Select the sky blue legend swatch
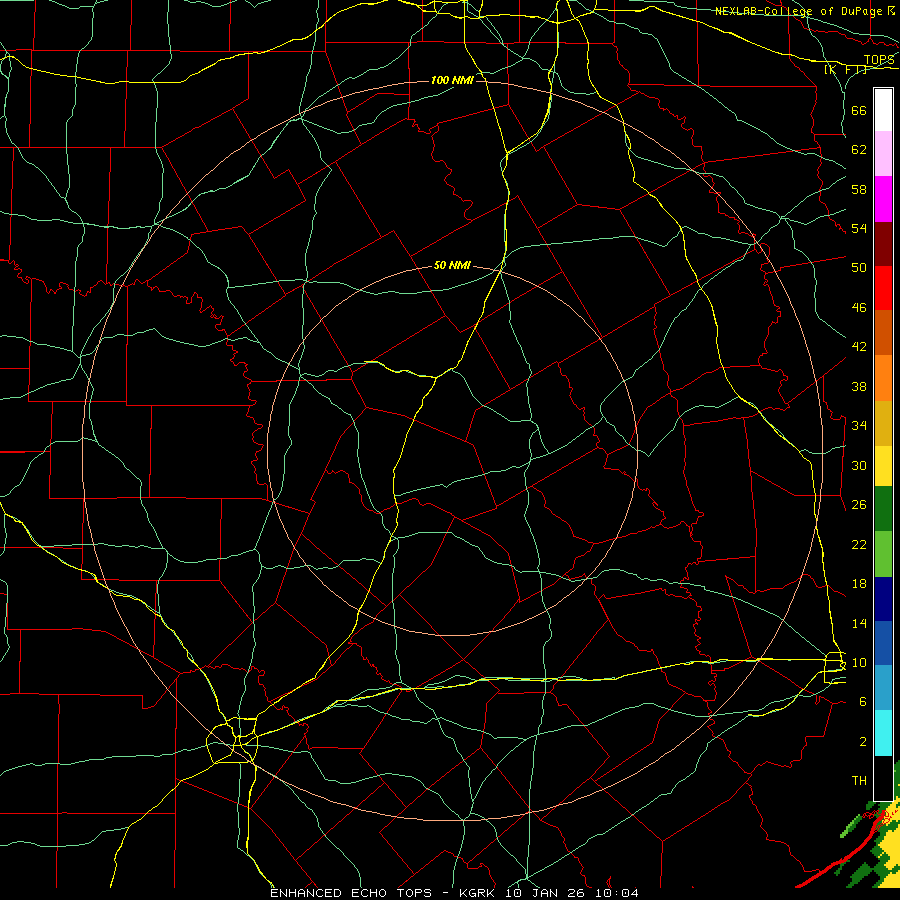900x900 pixels. [x=883, y=688]
